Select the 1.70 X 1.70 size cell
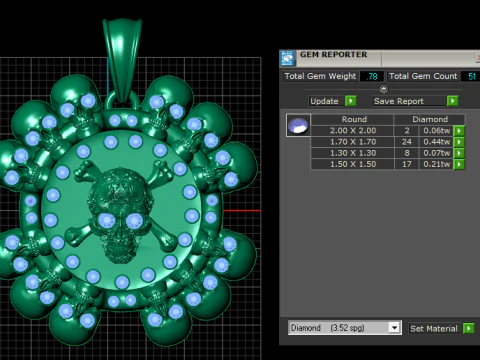Screen dimensions: 480x360 [x=353, y=142]
